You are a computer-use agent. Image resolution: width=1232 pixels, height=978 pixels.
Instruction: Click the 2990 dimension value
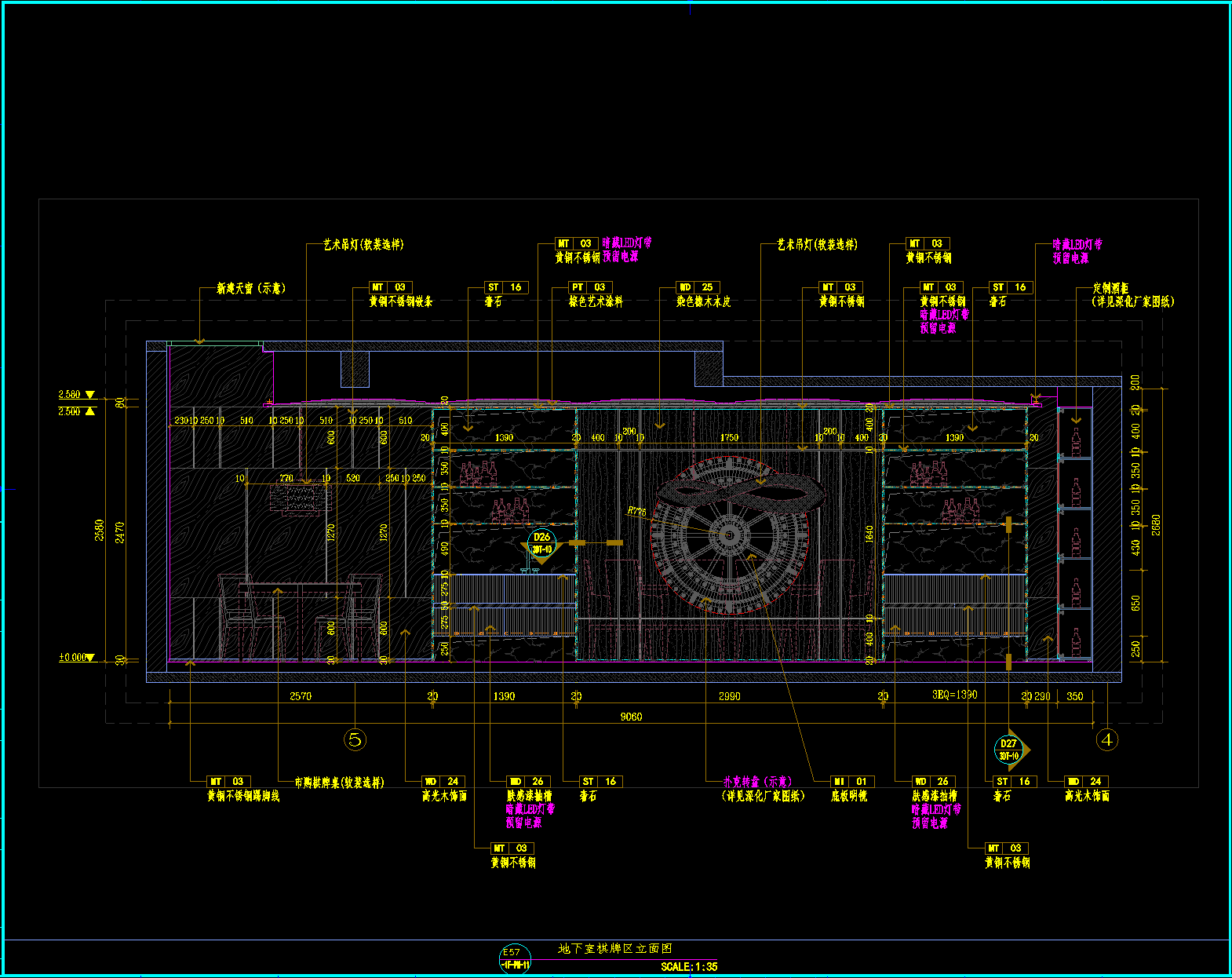point(729,696)
